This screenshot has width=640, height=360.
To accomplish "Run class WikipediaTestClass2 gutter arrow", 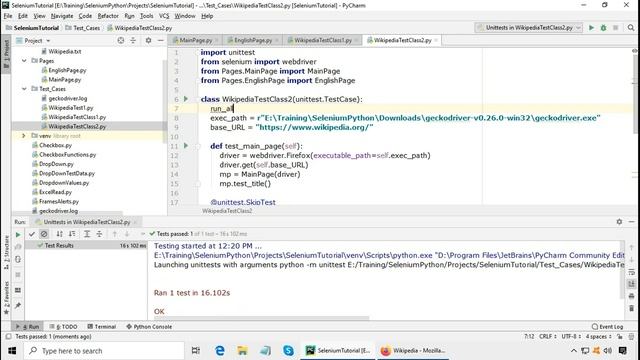I will (186, 99).
